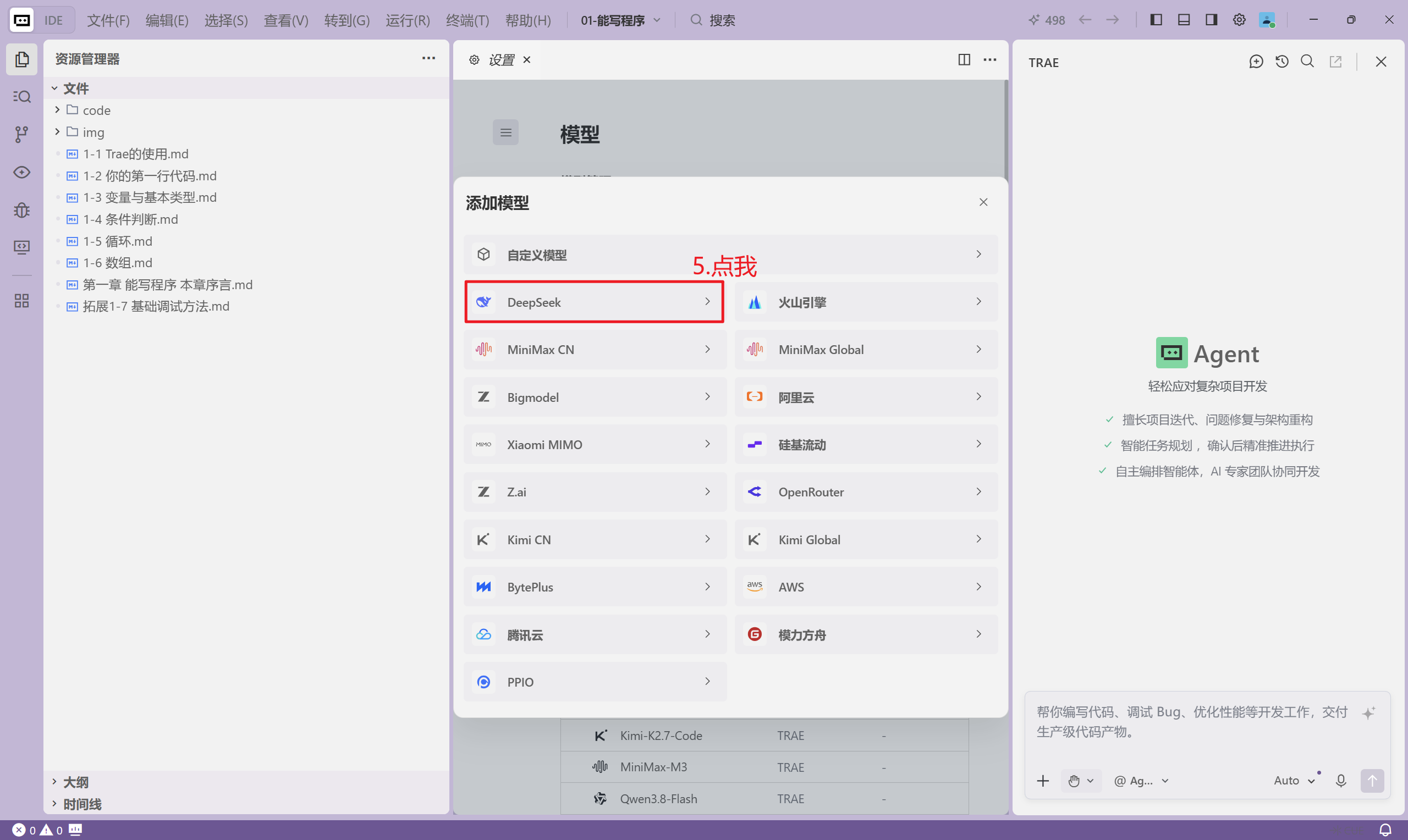
Task: Choose 硅基流动 provider
Action: [x=866, y=445]
